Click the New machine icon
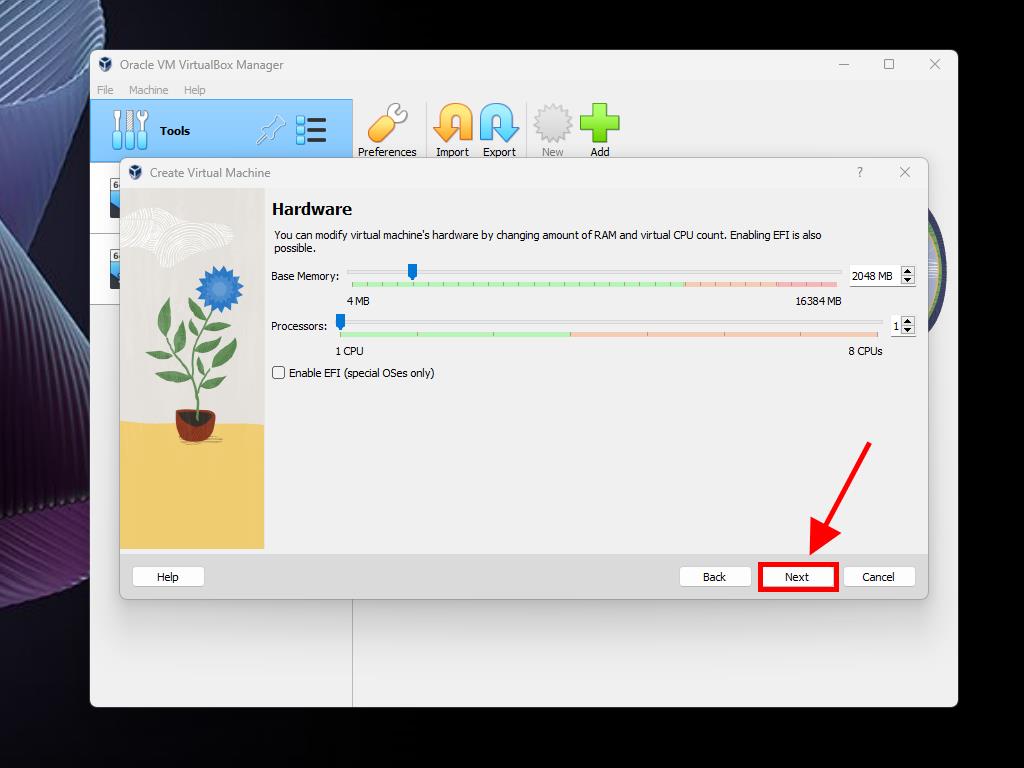The width and height of the screenshot is (1024, 768). pyautogui.click(x=552, y=125)
